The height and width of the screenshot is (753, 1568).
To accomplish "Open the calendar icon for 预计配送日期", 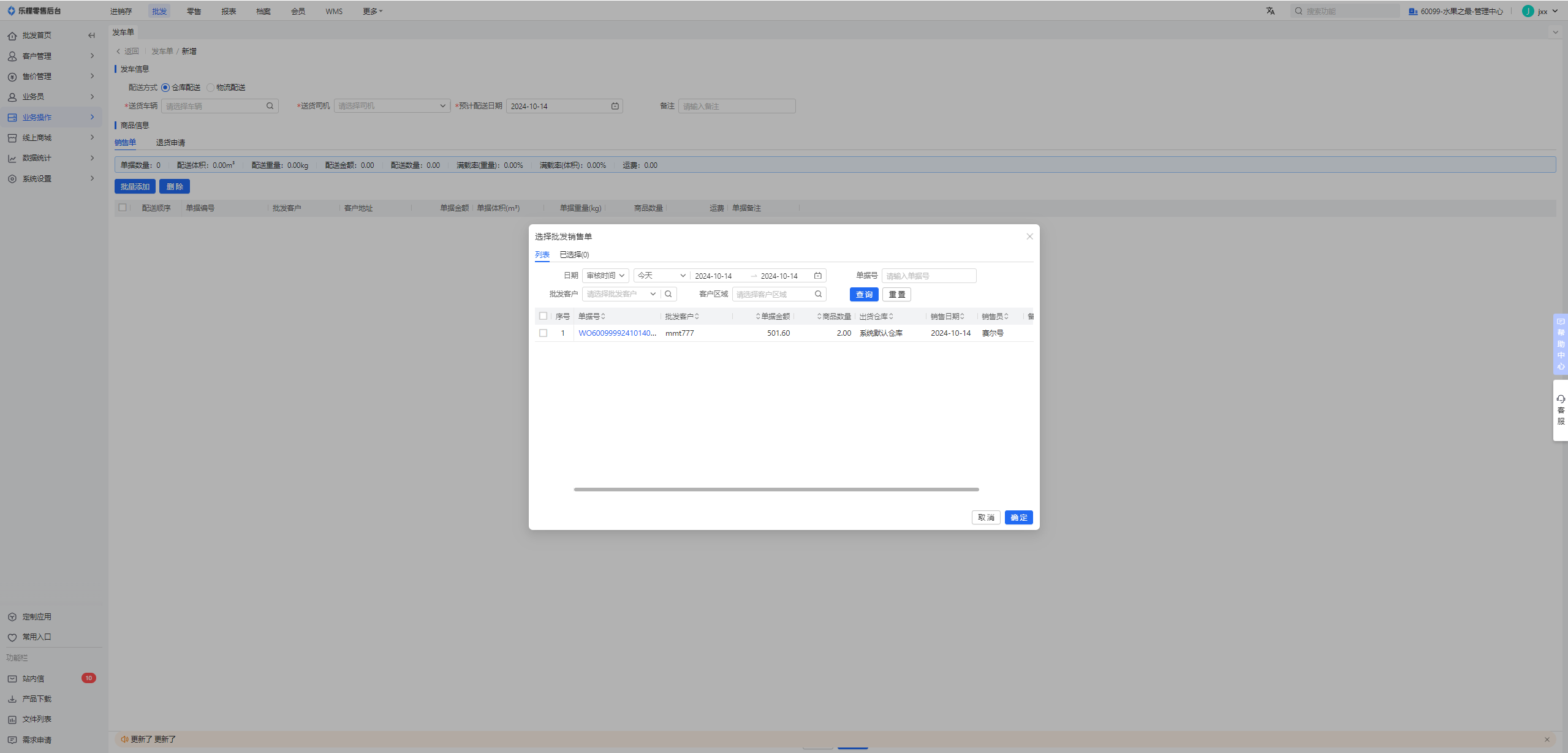I will (x=615, y=106).
